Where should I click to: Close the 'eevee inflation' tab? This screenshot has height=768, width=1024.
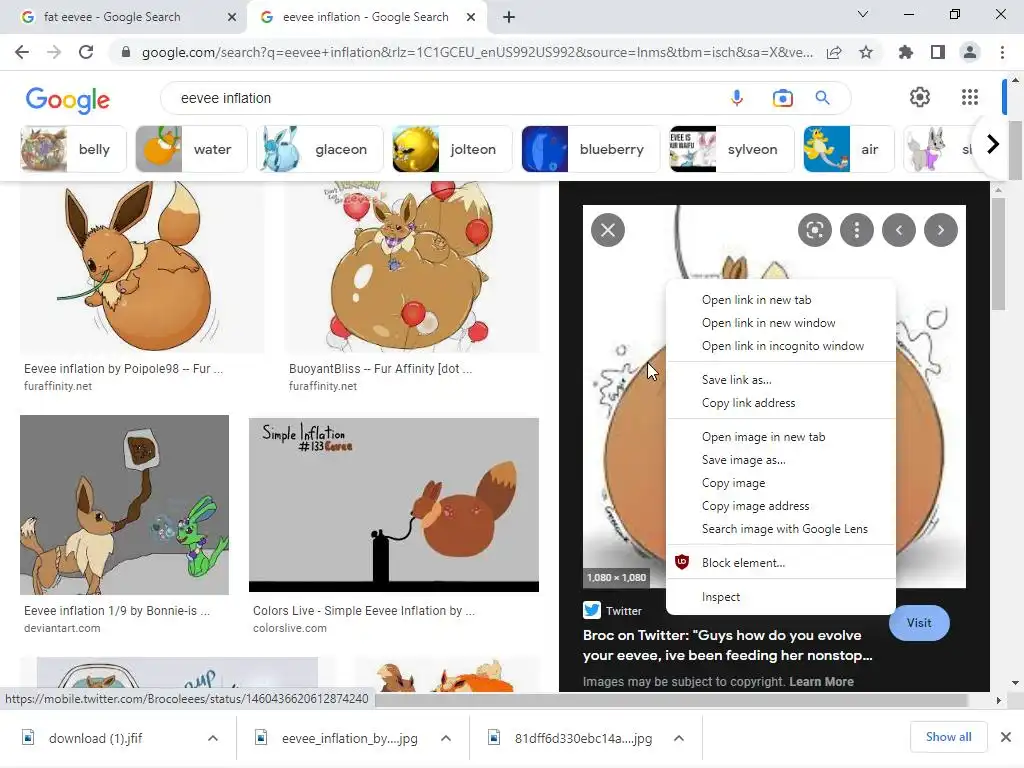click(471, 17)
